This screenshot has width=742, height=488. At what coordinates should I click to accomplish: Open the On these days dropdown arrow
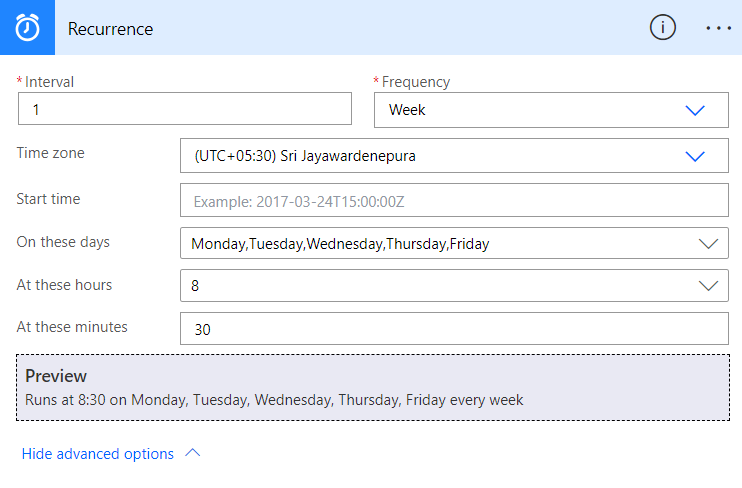[x=708, y=243]
